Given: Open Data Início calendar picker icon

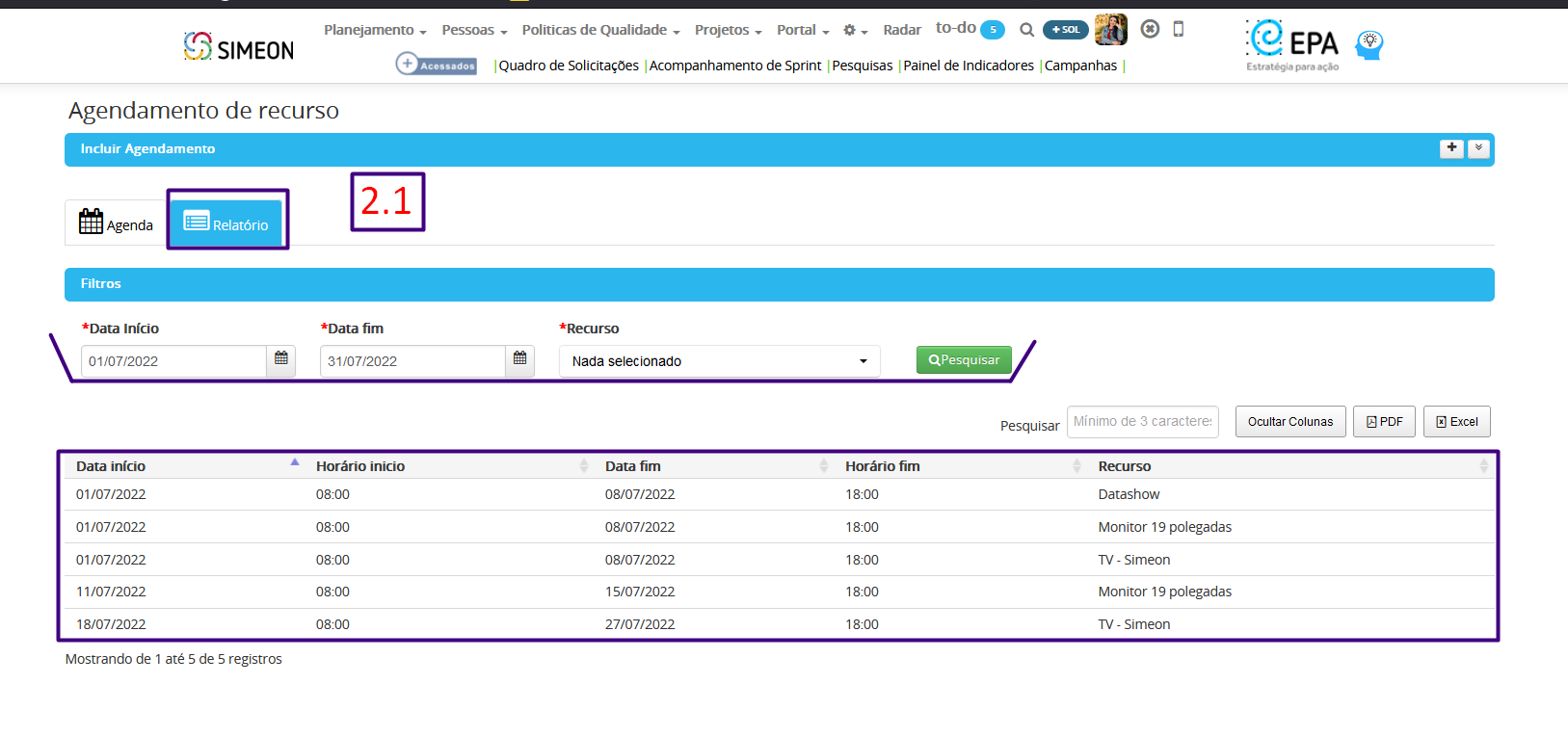Looking at the screenshot, I should (x=281, y=360).
